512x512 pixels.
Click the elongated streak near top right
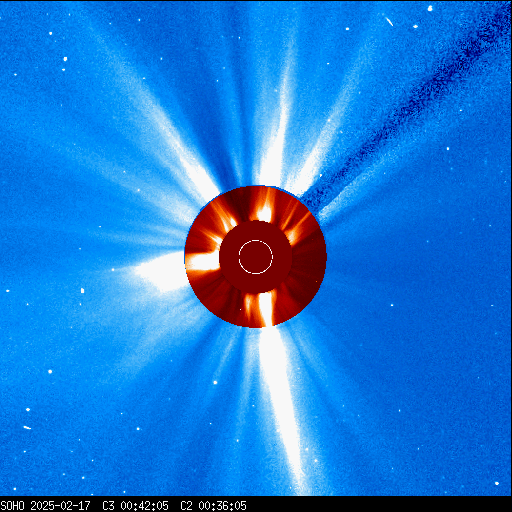click(389, 21)
